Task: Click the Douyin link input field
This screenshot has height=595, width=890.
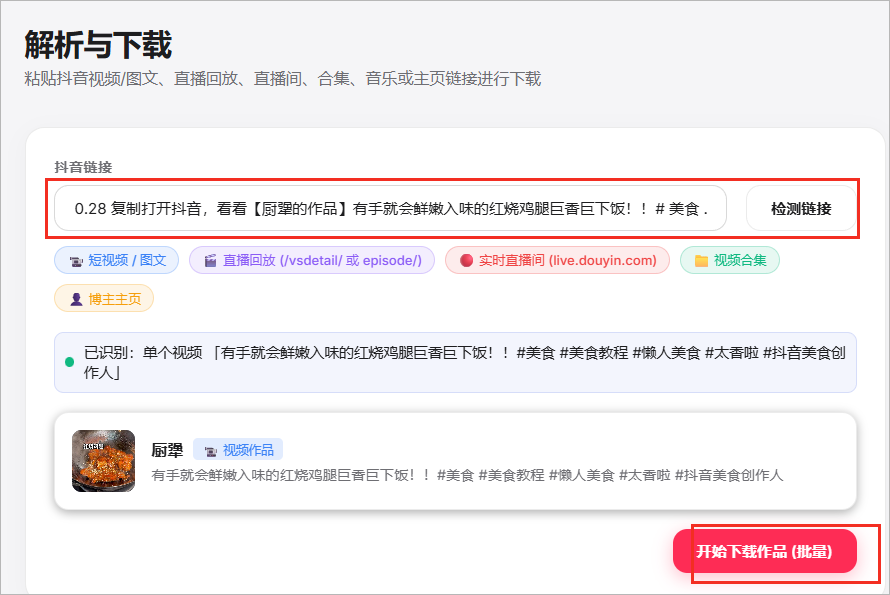Action: [x=391, y=208]
